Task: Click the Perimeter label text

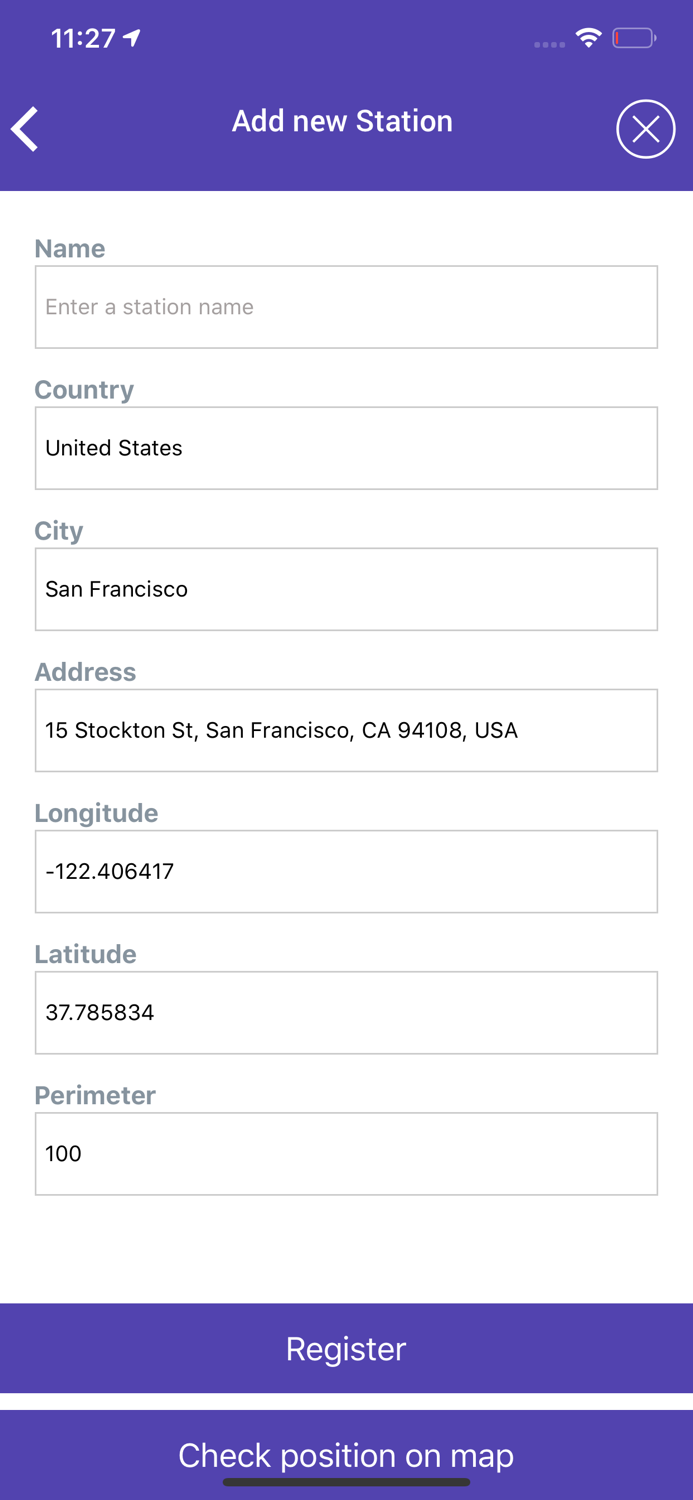Action: tap(95, 1095)
